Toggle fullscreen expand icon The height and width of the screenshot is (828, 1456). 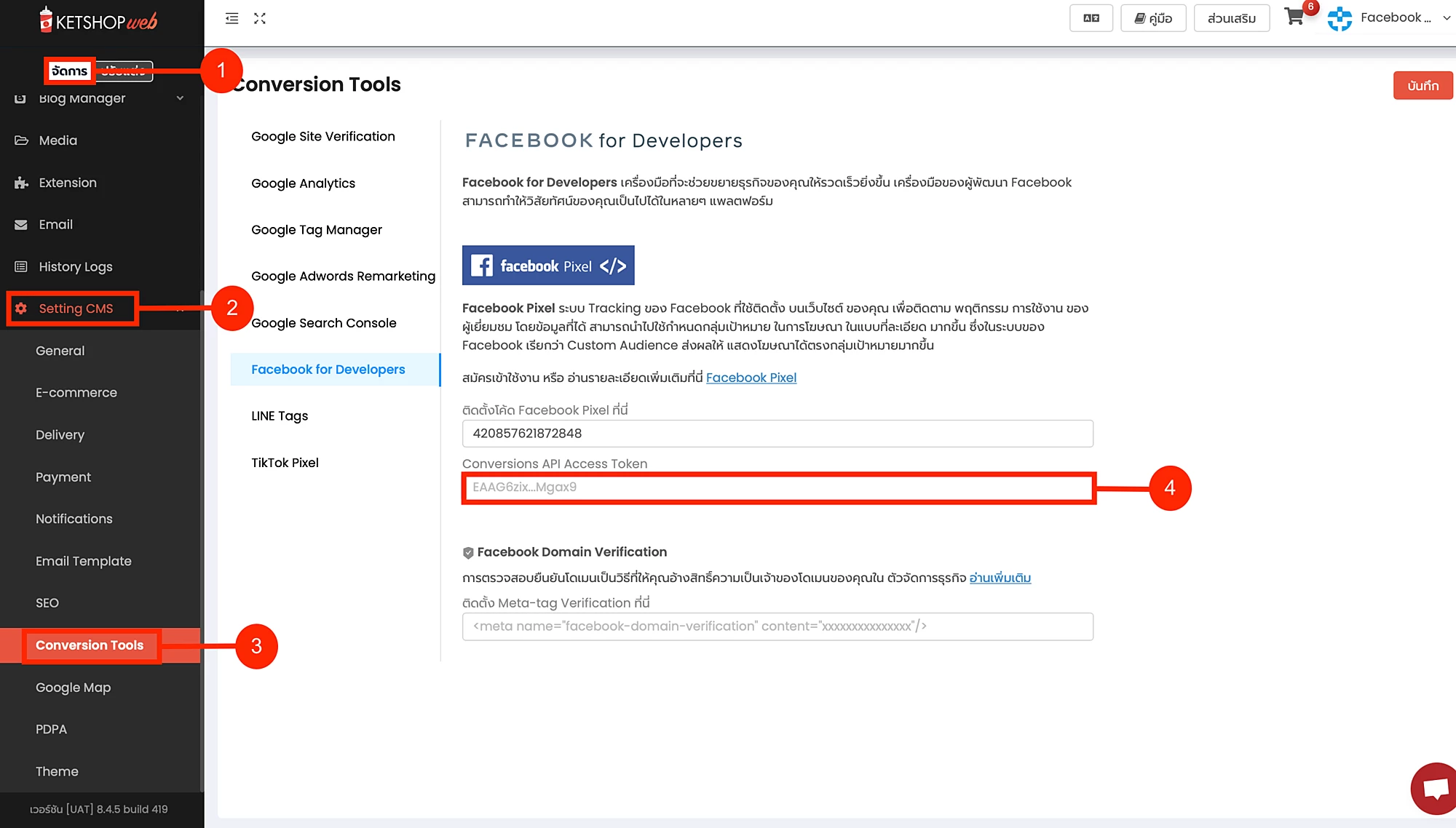pyautogui.click(x=260, y=18)
